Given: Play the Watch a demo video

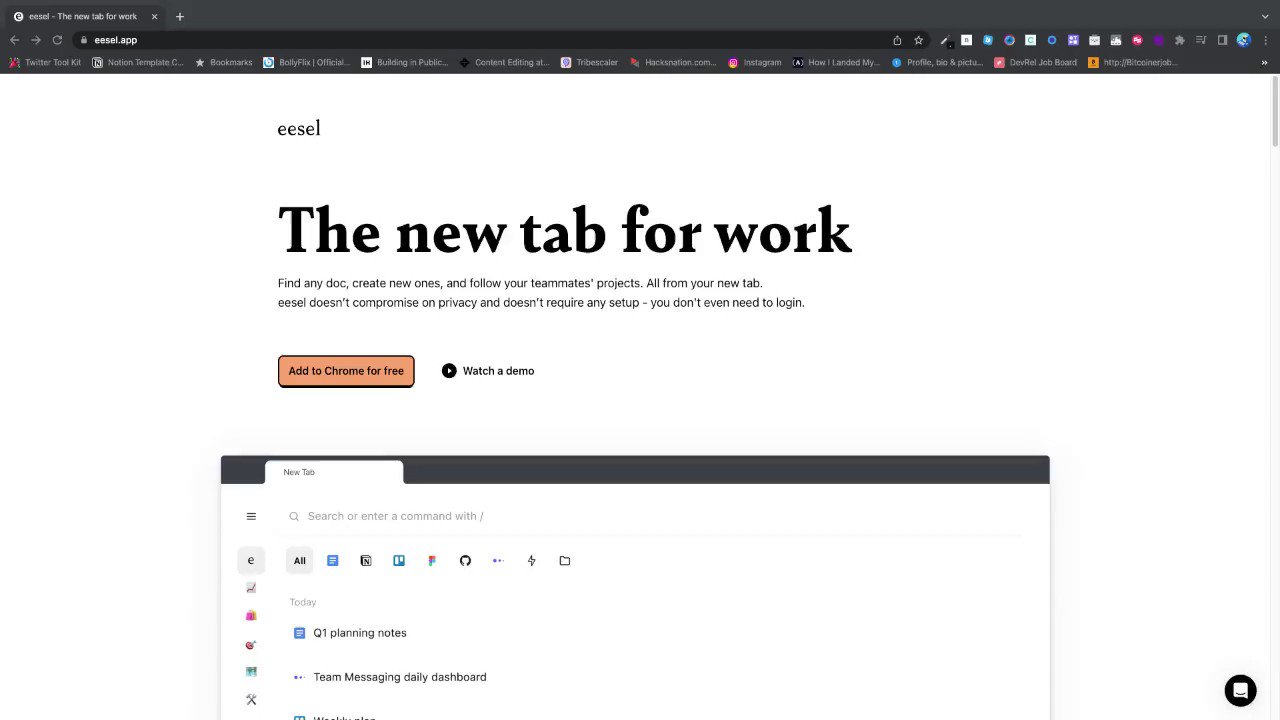Looking at the screenshot, I should pos(488,371).
